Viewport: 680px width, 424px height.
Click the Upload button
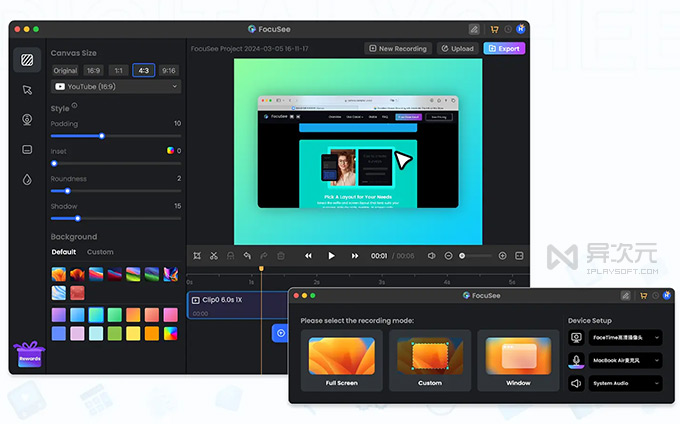(x=458, y=49)
